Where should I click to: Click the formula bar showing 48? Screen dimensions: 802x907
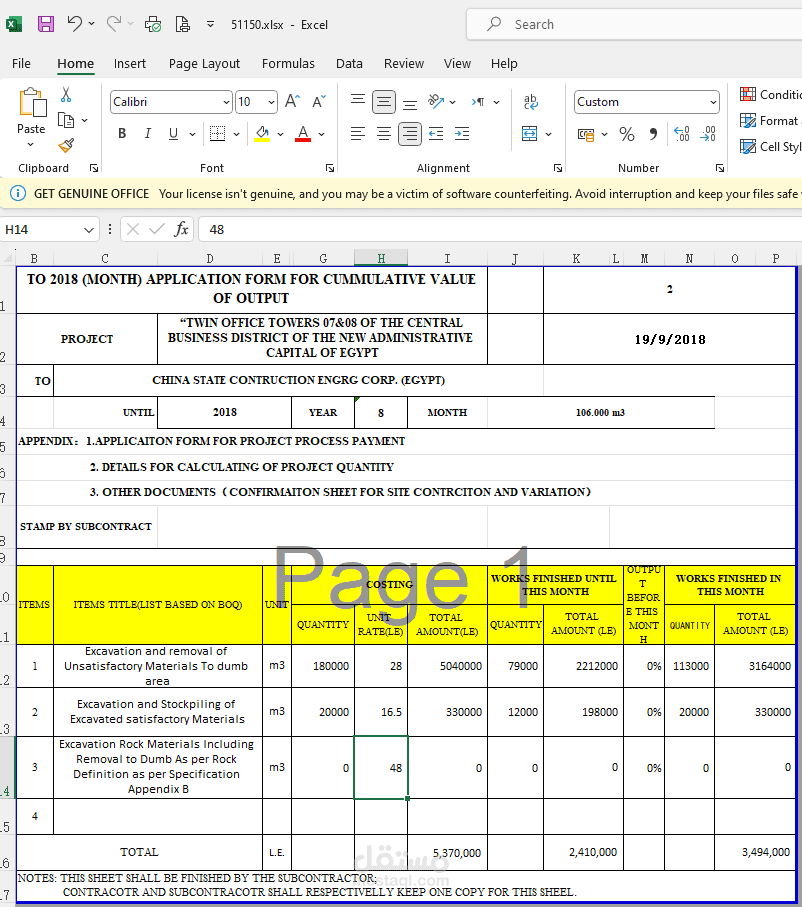[x=500, y=230]
